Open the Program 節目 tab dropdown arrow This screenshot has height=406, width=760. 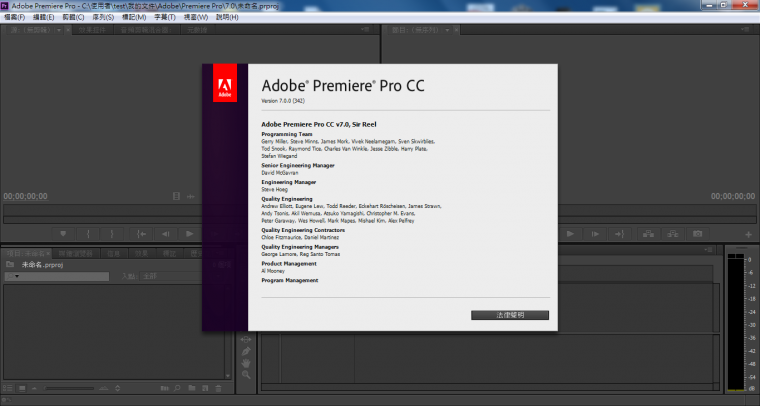click(447, 30)
